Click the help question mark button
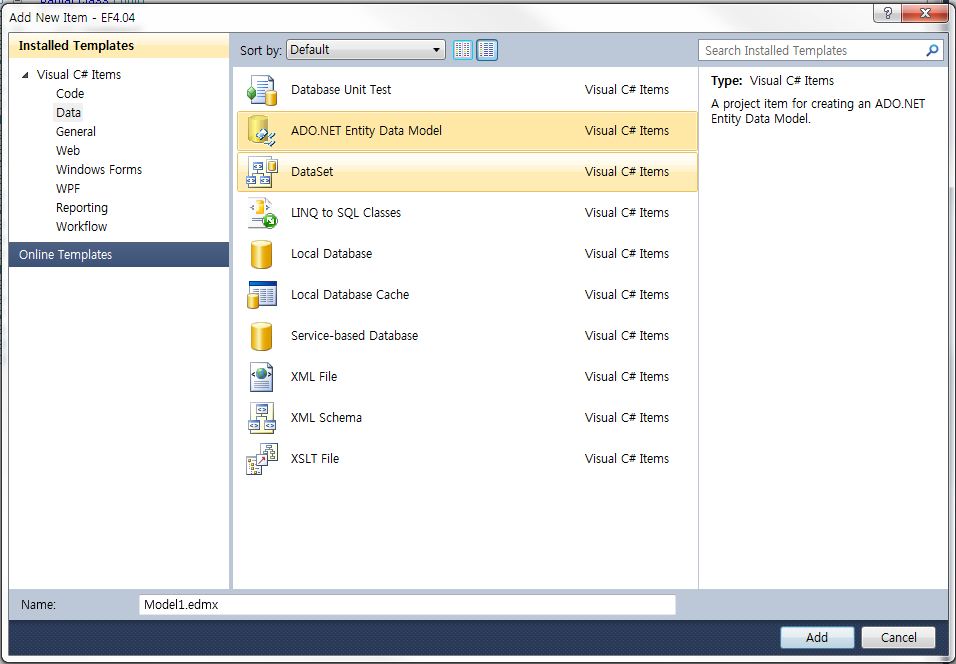The width and height of the screenshot is (956, 664). click(888, 13)
